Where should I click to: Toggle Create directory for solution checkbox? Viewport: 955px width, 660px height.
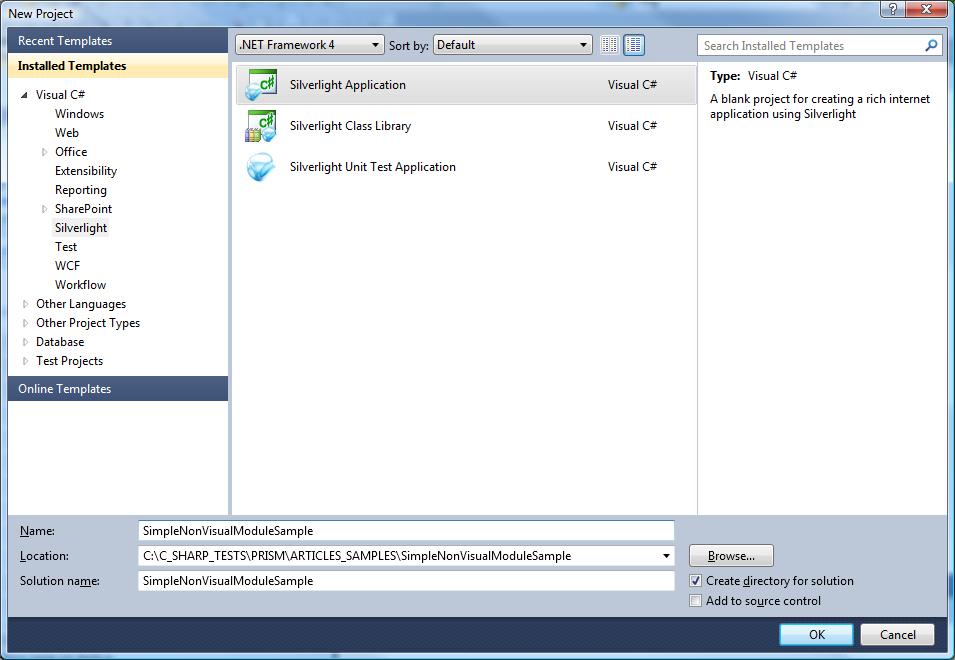point(696,581)
